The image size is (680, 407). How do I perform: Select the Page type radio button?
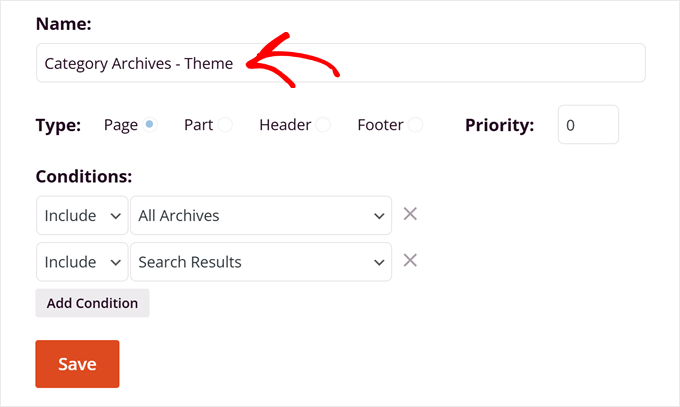150,125
